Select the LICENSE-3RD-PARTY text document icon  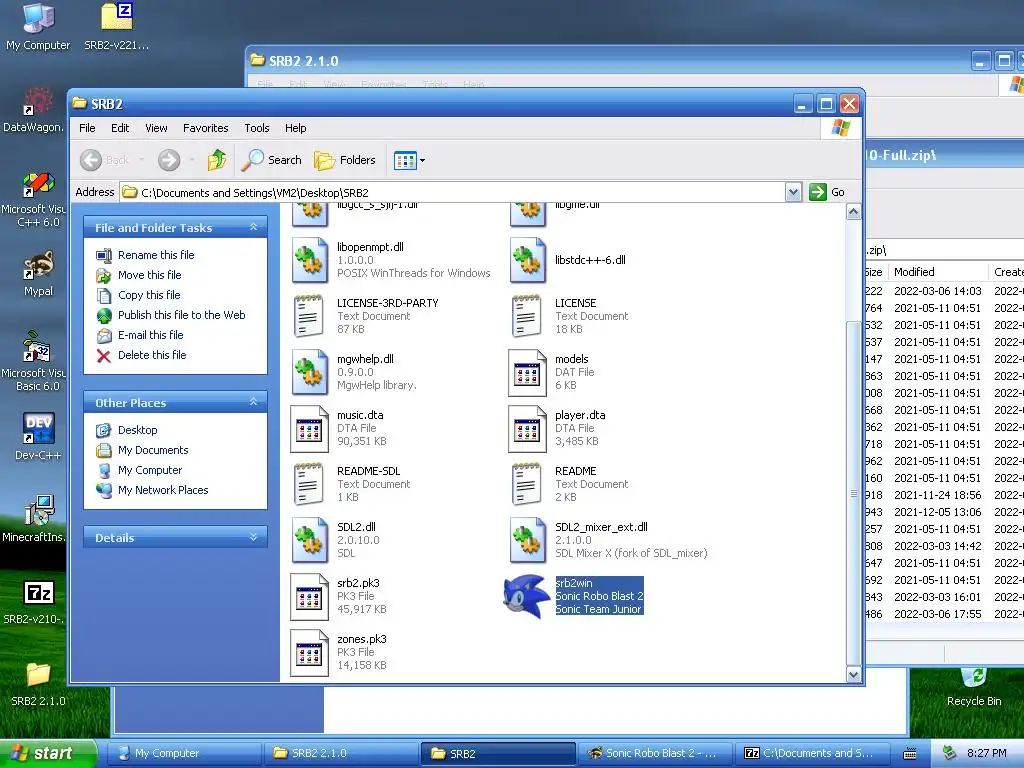[x=310, y=316]
